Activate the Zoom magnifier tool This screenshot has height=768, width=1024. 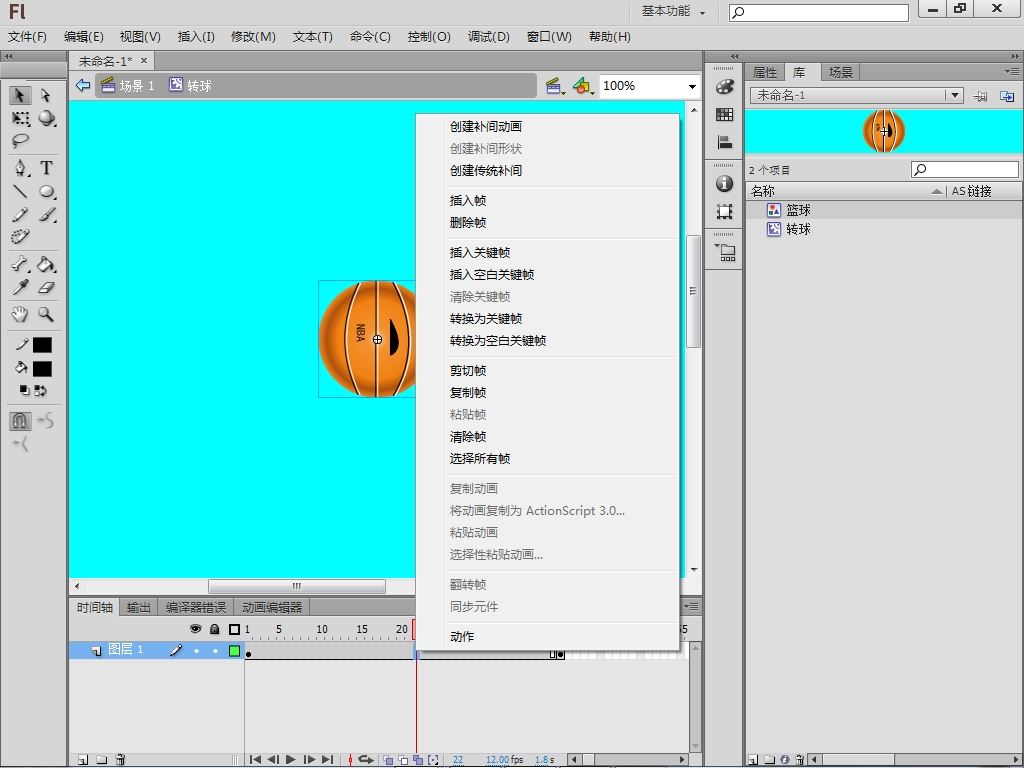click(x=46, y=314)
